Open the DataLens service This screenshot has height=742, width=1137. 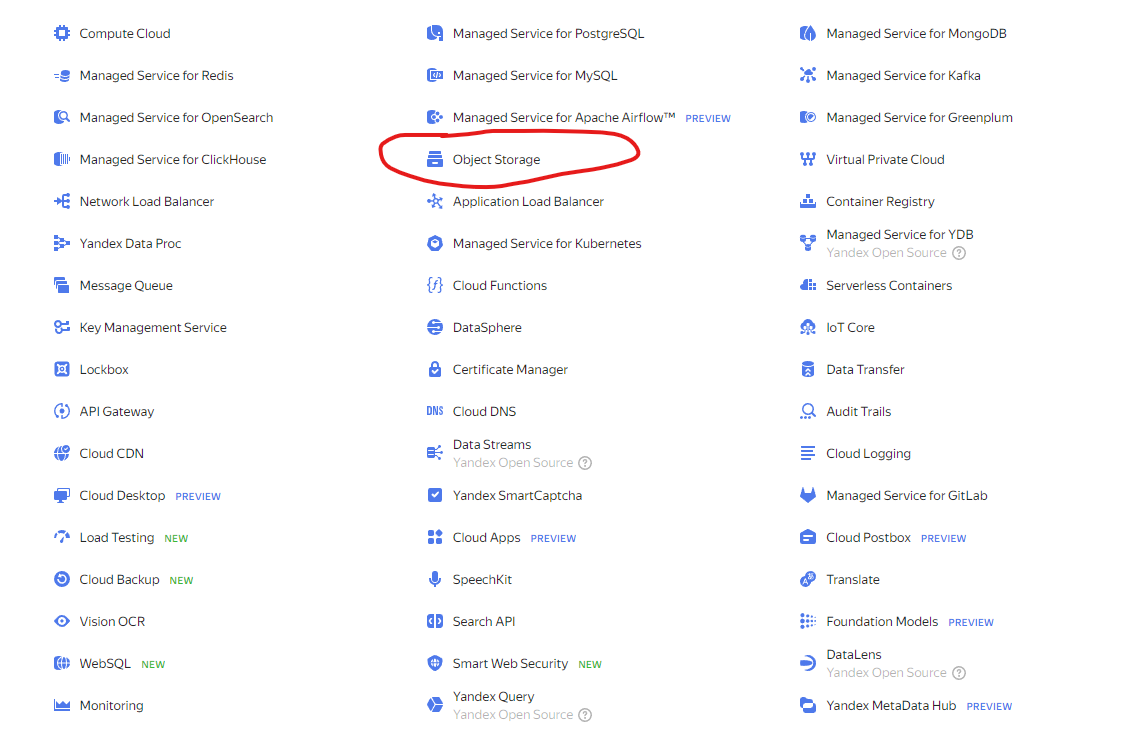click(853, 655)
